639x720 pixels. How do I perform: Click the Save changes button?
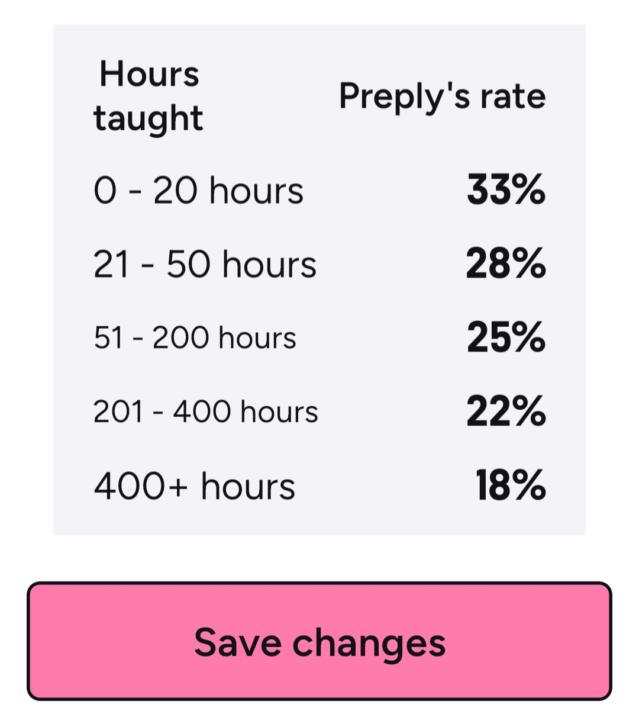coord(319,641)
